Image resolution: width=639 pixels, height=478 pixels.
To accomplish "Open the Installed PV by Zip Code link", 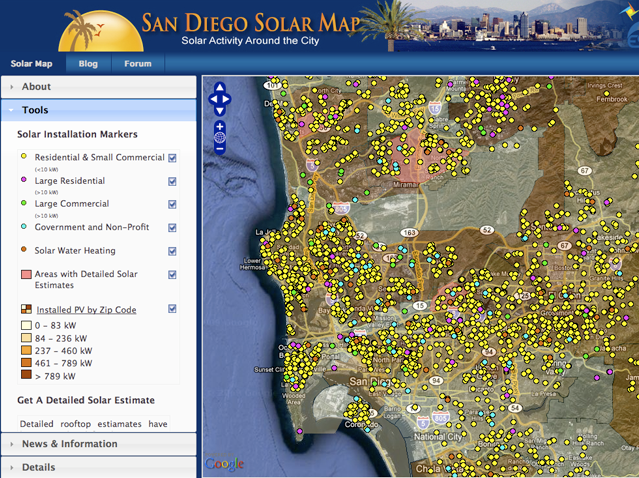I will [86, 310].
